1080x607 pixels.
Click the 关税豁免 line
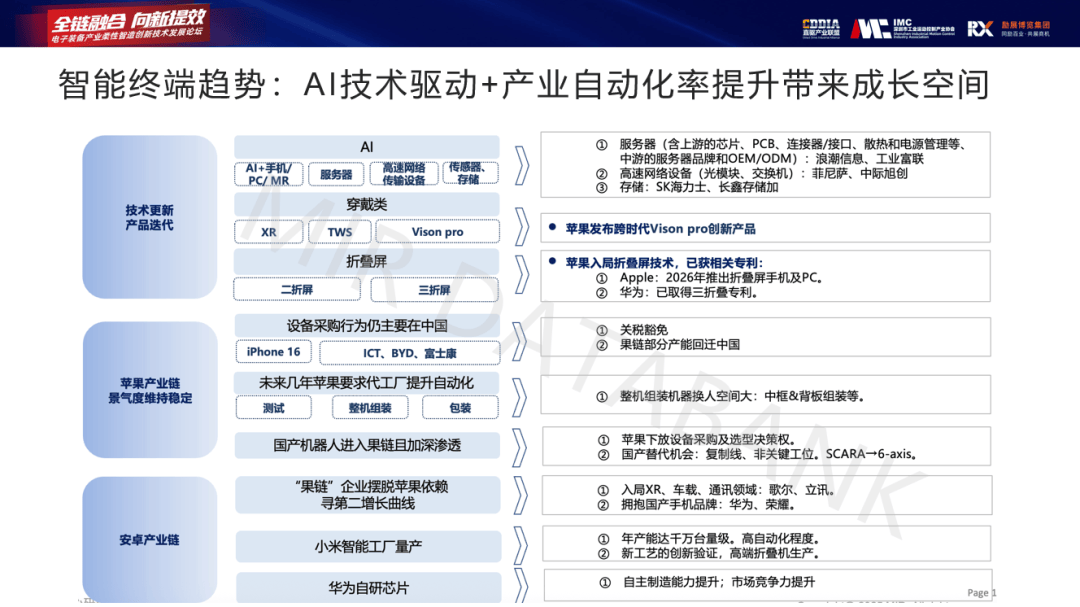[x=644, y=330]
